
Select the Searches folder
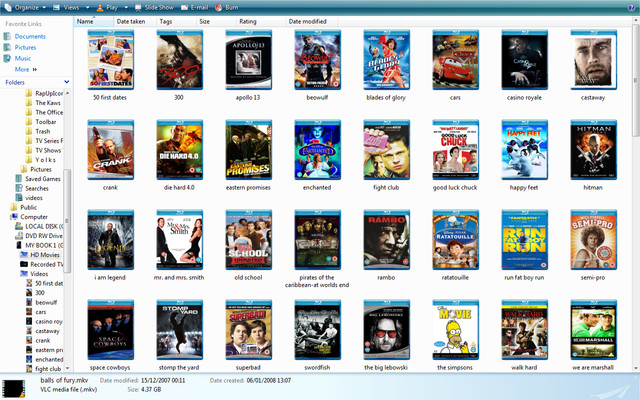[x=32, y=188]
